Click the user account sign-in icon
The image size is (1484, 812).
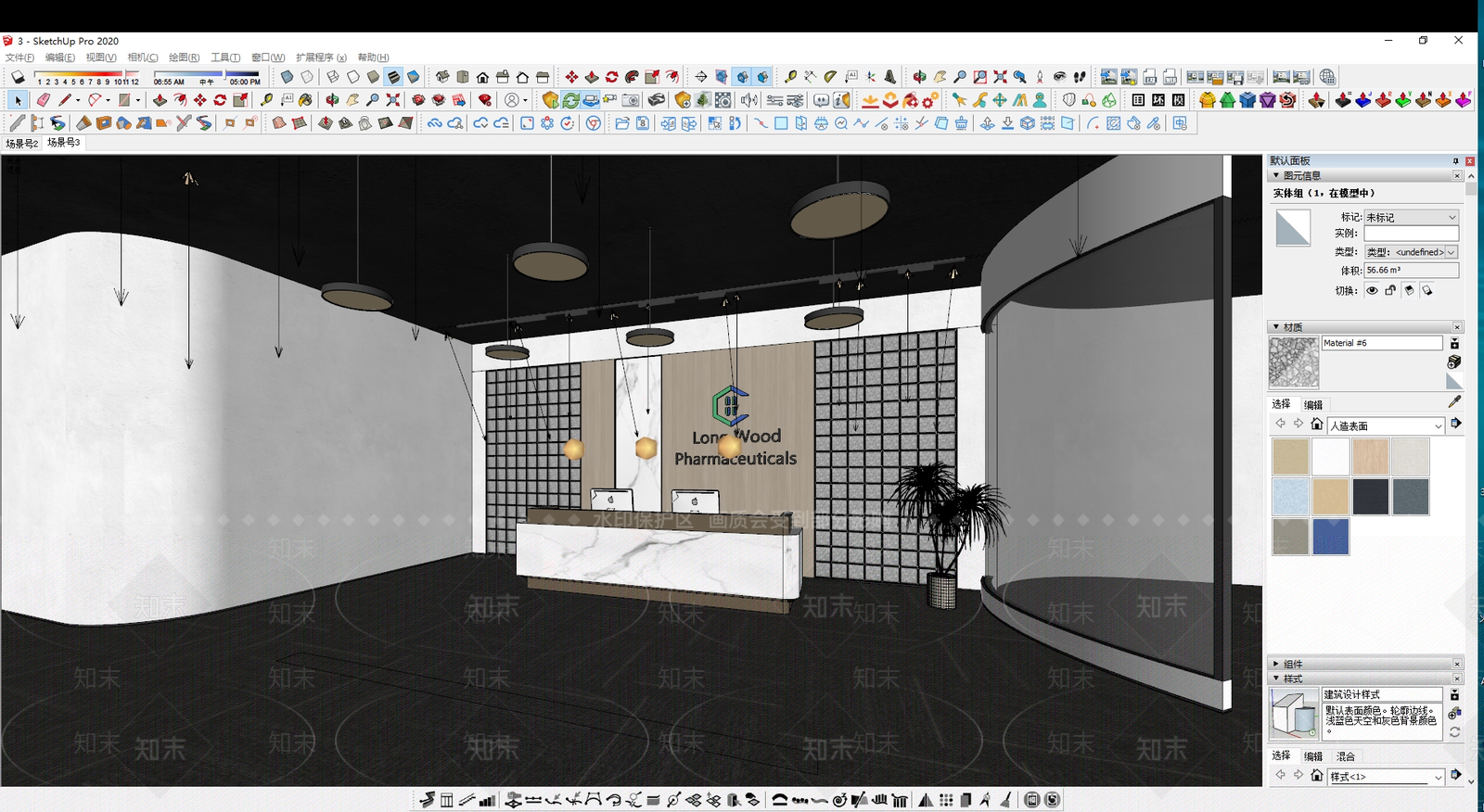[x=512, y=100]
